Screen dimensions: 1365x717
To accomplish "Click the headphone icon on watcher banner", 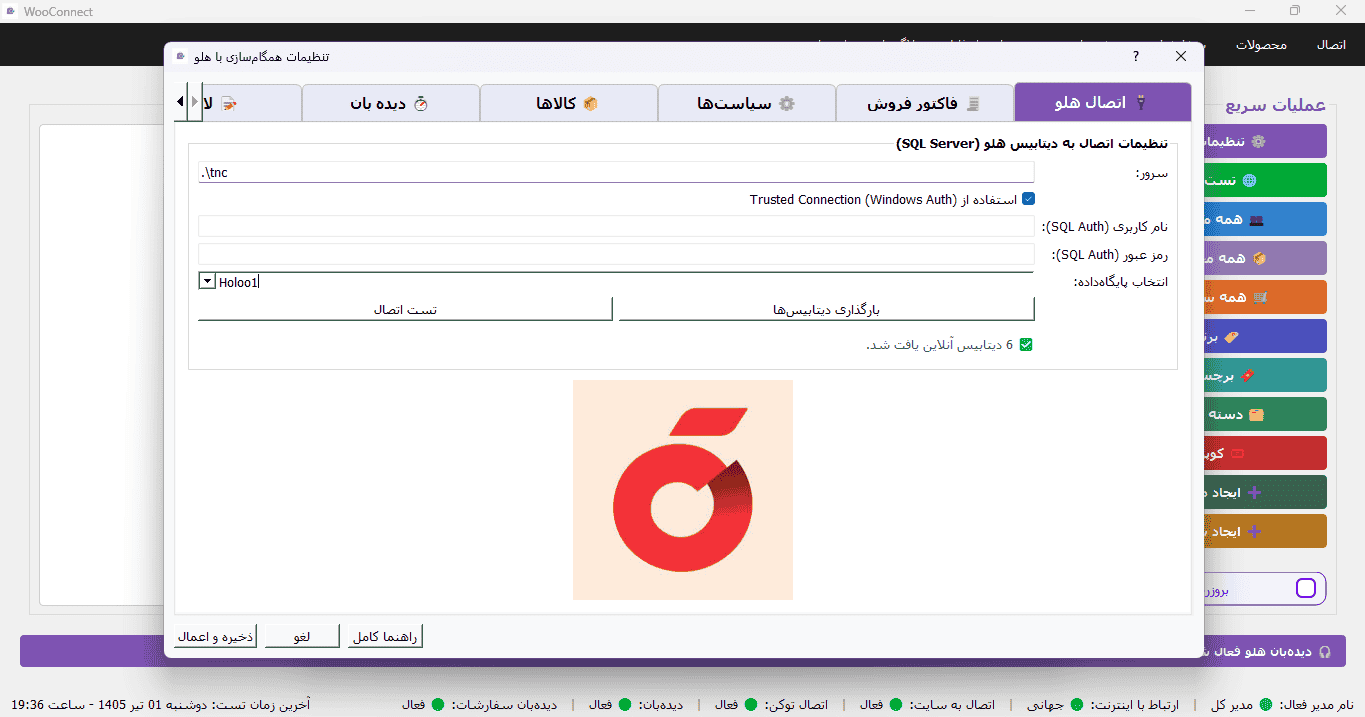I will click(x=1325, y=651).
